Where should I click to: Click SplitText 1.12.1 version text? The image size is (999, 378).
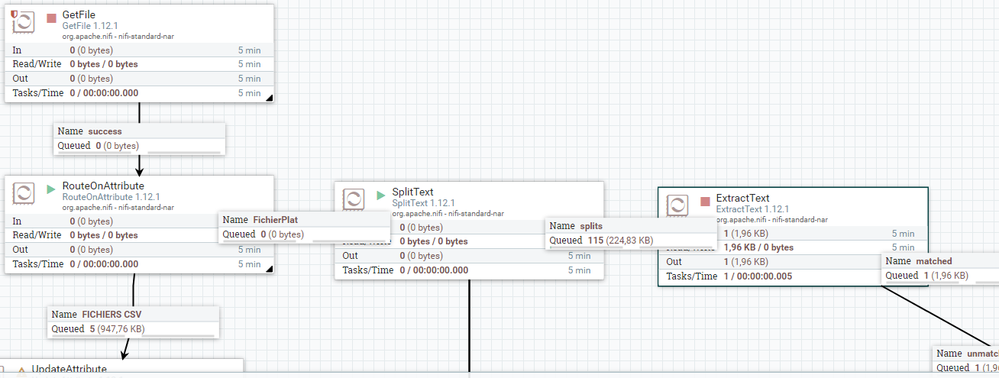[424, 203]
